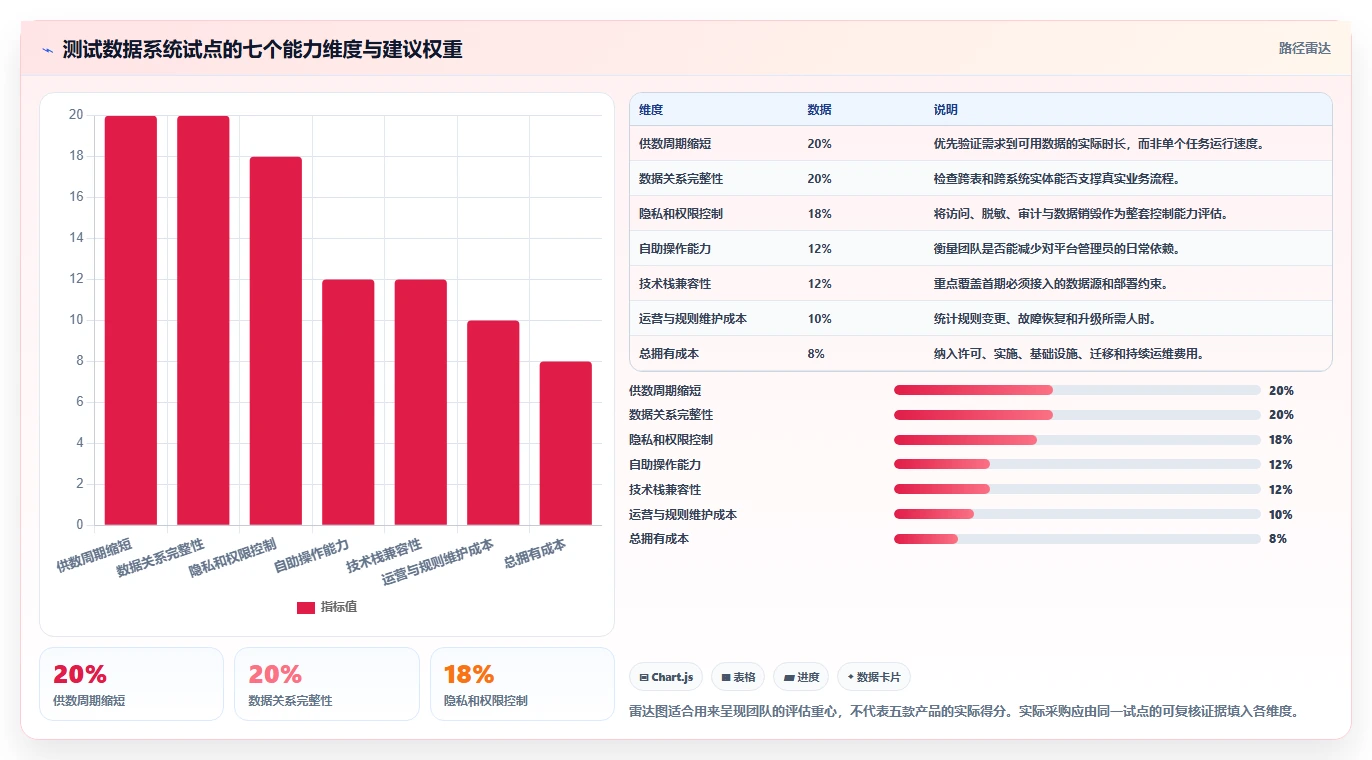Click the description starting 统计规则变更
This screenshot has width=1372, height=760.
[1045, 319]
